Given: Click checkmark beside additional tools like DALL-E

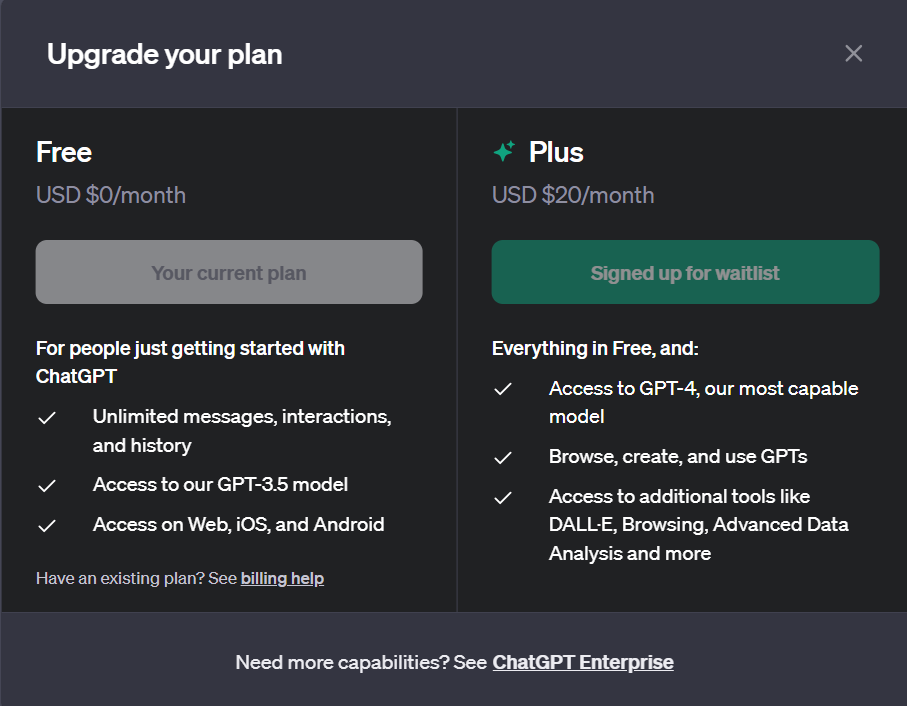Looking at the screenshot, I should click(x=503, y=497).
